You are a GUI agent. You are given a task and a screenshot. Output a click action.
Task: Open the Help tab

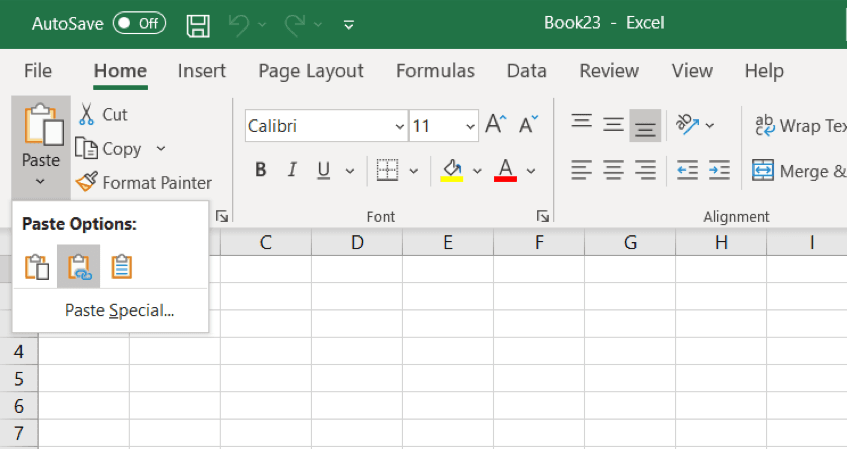click(764, 71)
